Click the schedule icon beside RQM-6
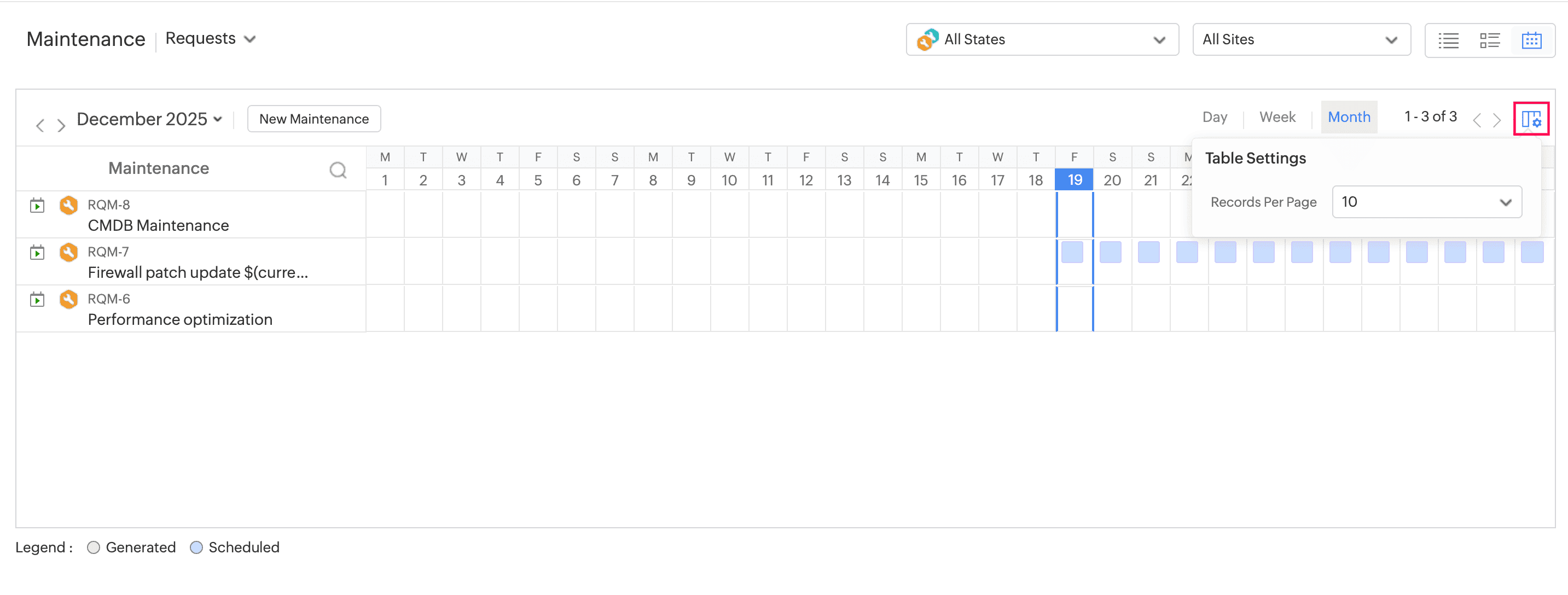This screenshot has width=1568, height=595. 37,299
